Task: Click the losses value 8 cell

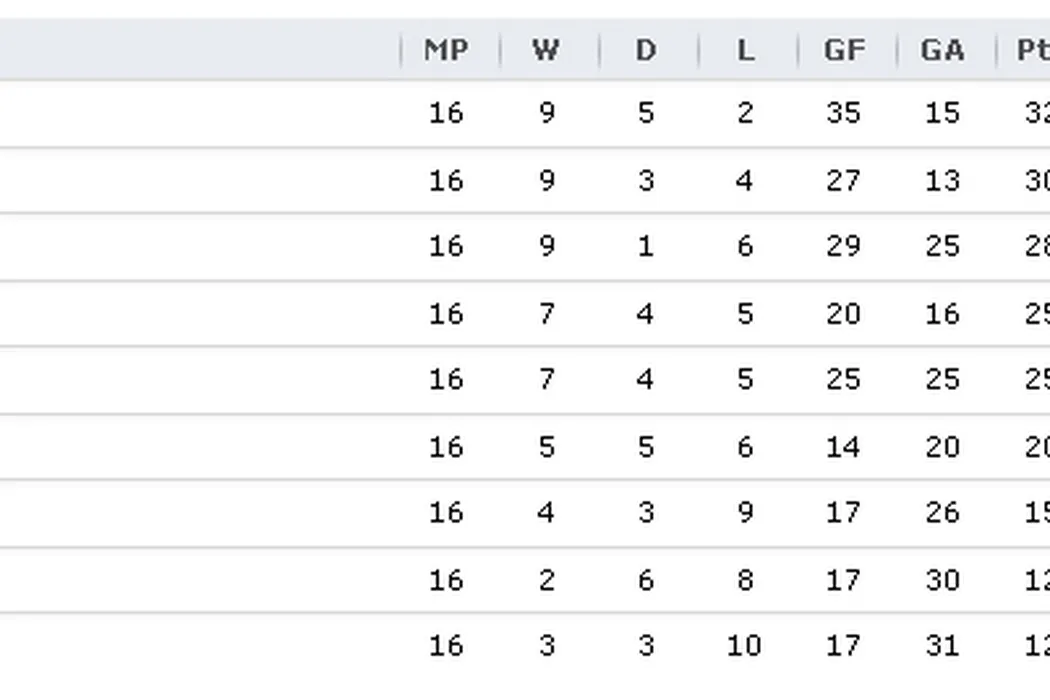Action: [745, 580]
